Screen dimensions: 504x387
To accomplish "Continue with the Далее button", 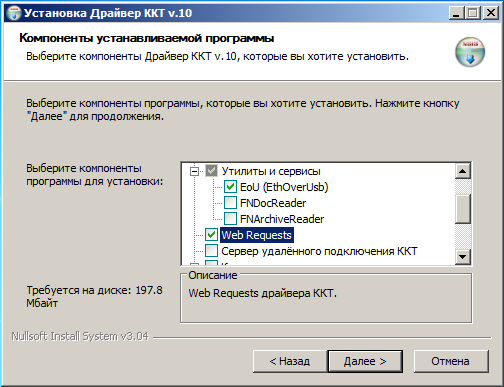I will (x=365, y=361).
